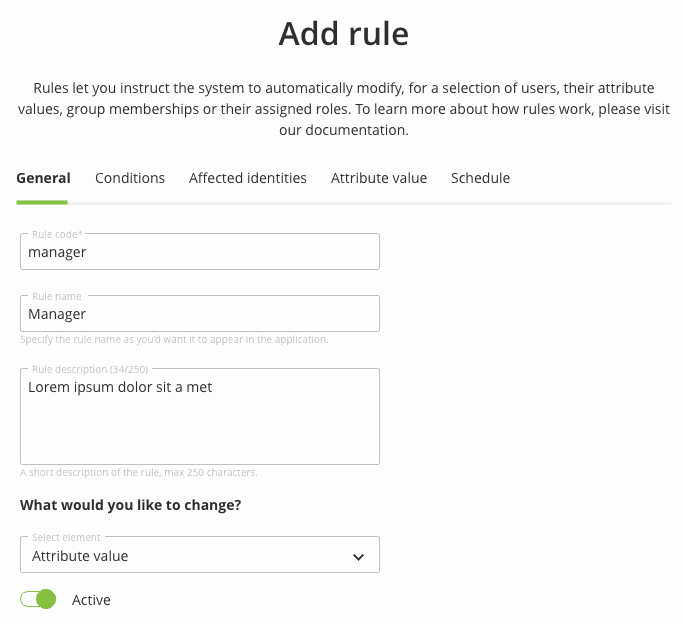Screen dimensions: 683x624
Task: Click into the Rule name field
Action: 199,314
